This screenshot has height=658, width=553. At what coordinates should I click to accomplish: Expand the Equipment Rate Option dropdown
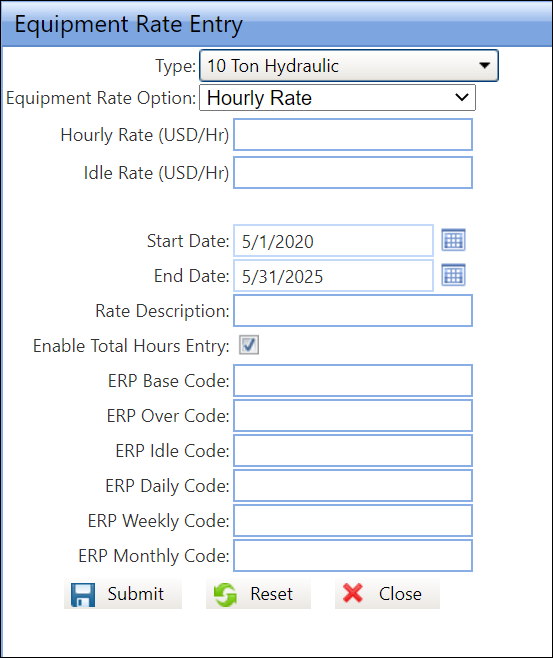point(337,98)
